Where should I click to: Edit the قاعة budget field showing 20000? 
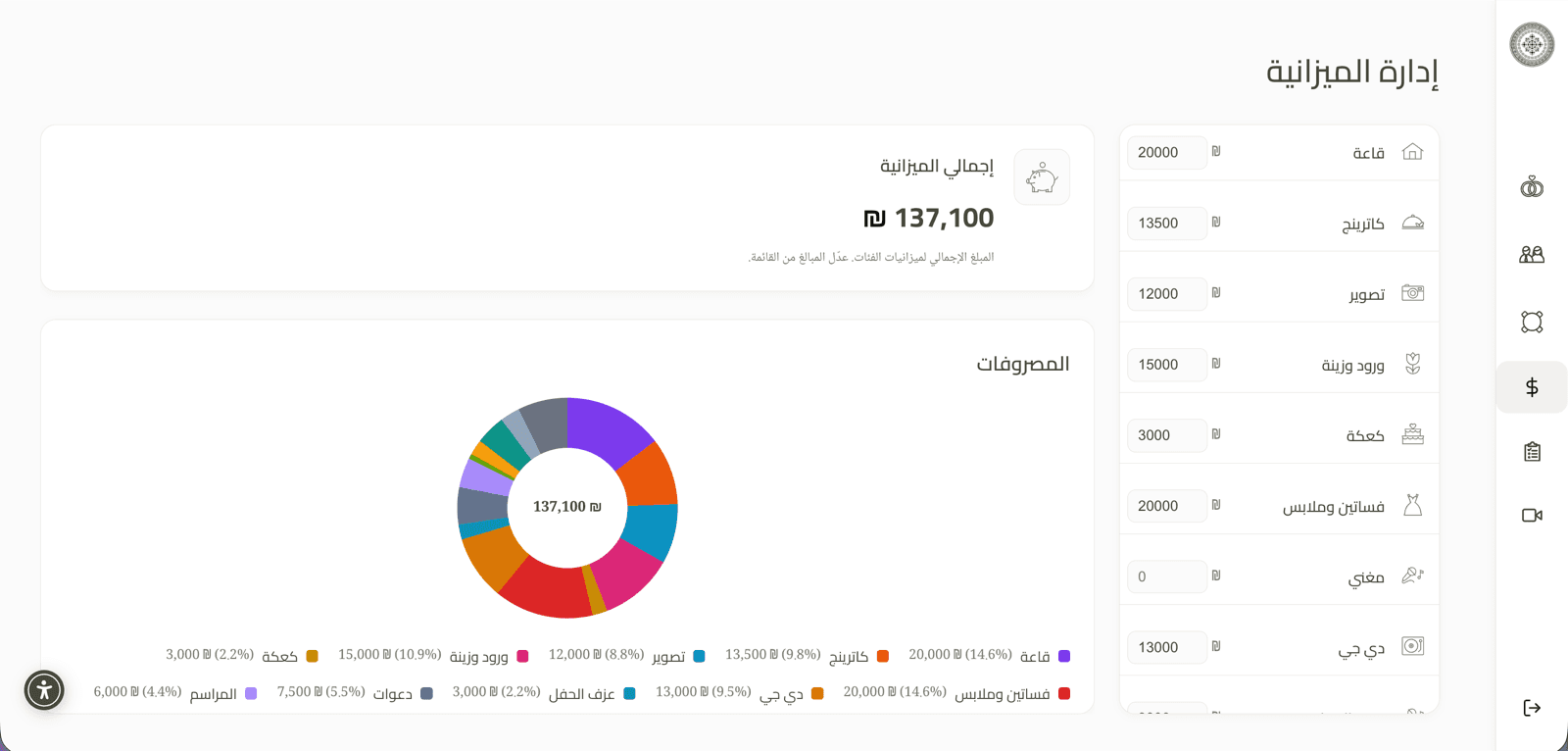pos(1167,153)
